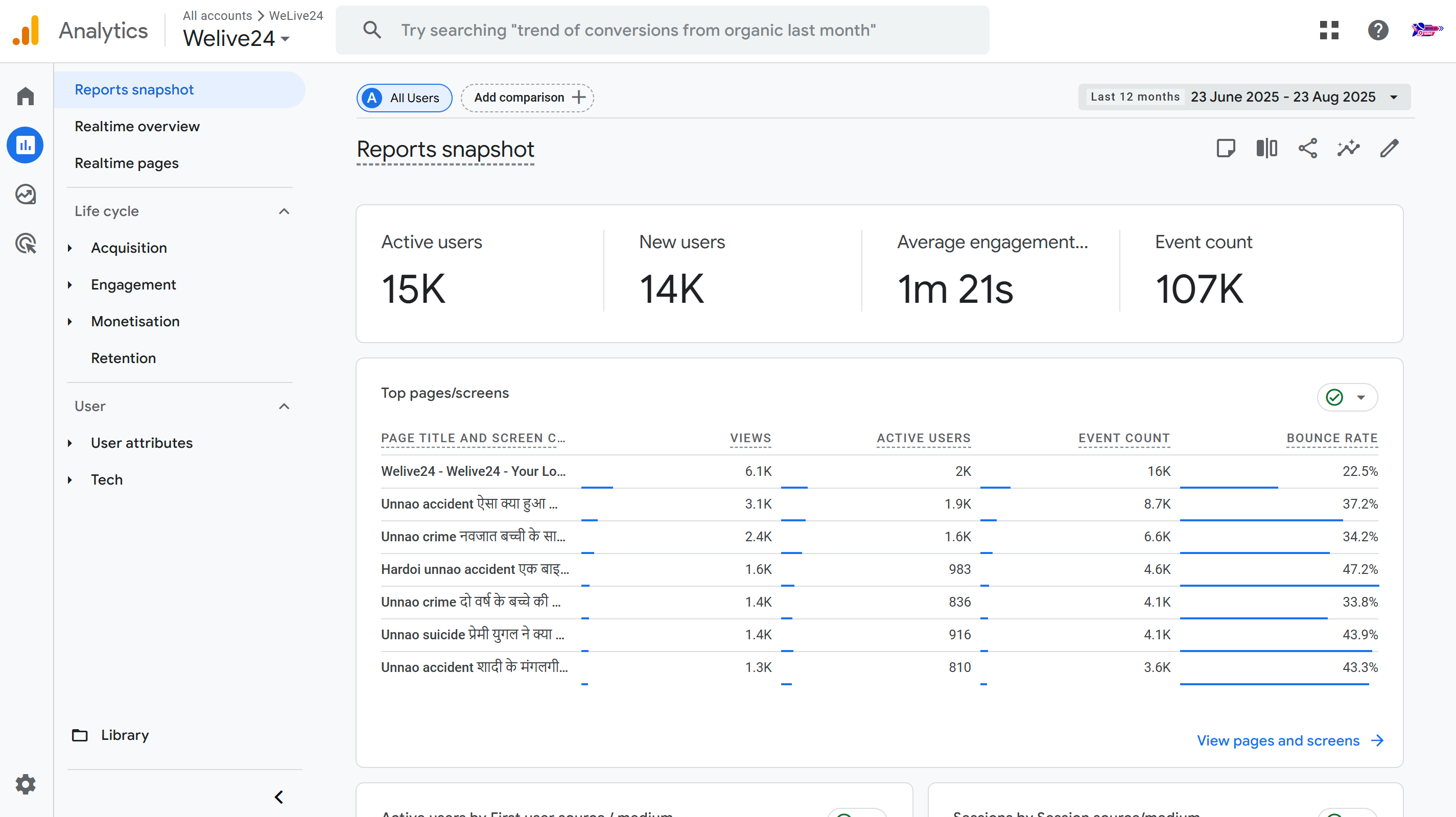The height and width of the screenshot is (817, 1456).
Task: Share this report icon
Action: coord(1307,149)
